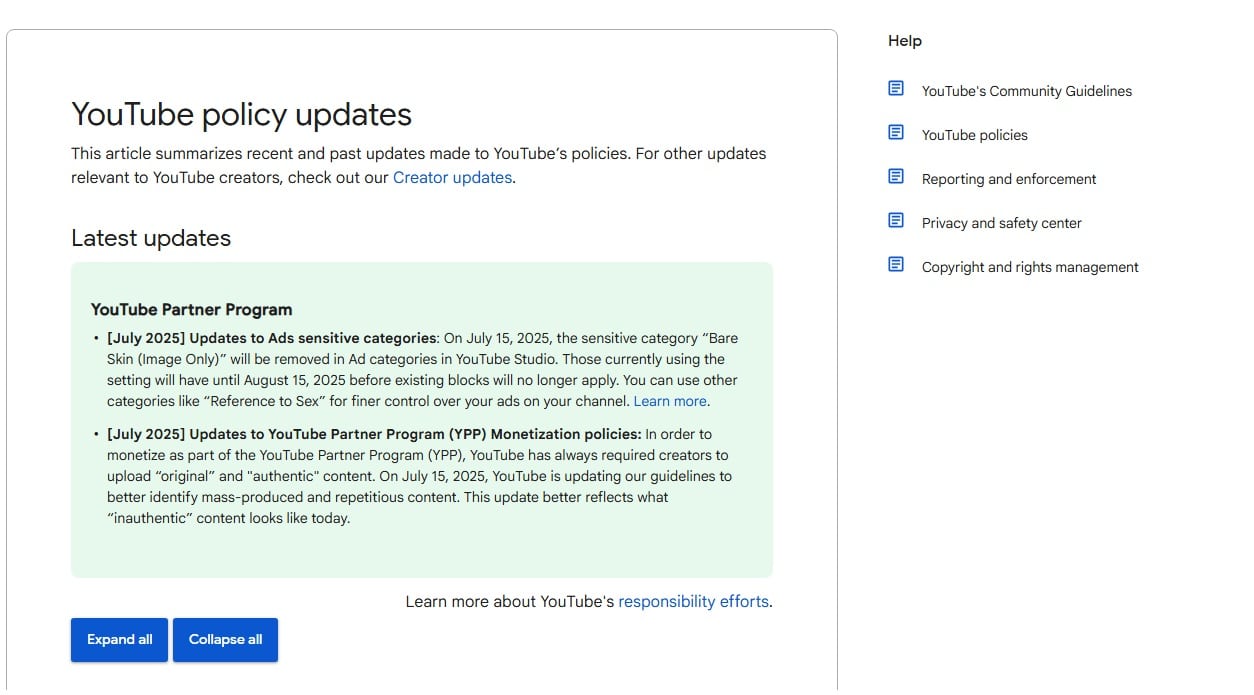Click the article icon beside YouTube policies

click(896, 133)
